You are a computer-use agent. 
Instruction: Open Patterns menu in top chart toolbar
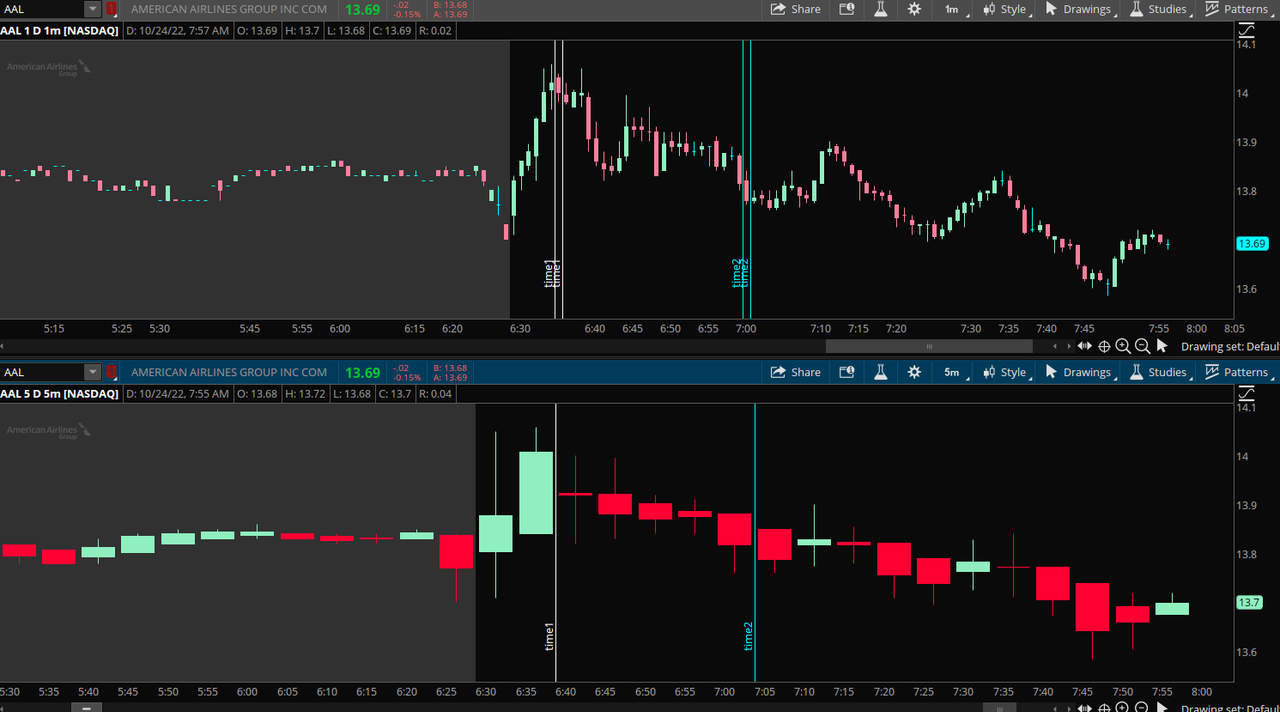click(x=1237, y=9)
